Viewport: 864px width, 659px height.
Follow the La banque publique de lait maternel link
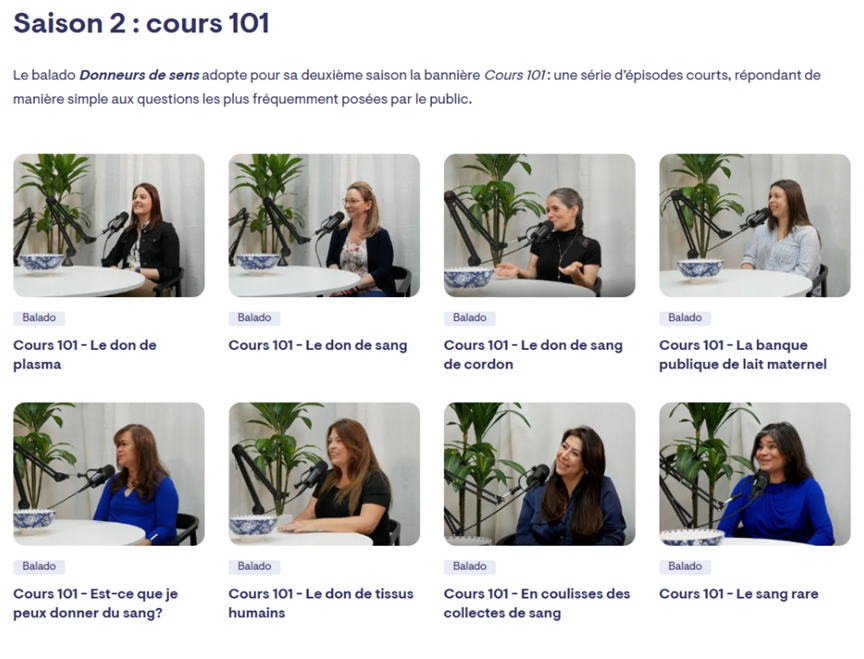click(x=743, y=354)
